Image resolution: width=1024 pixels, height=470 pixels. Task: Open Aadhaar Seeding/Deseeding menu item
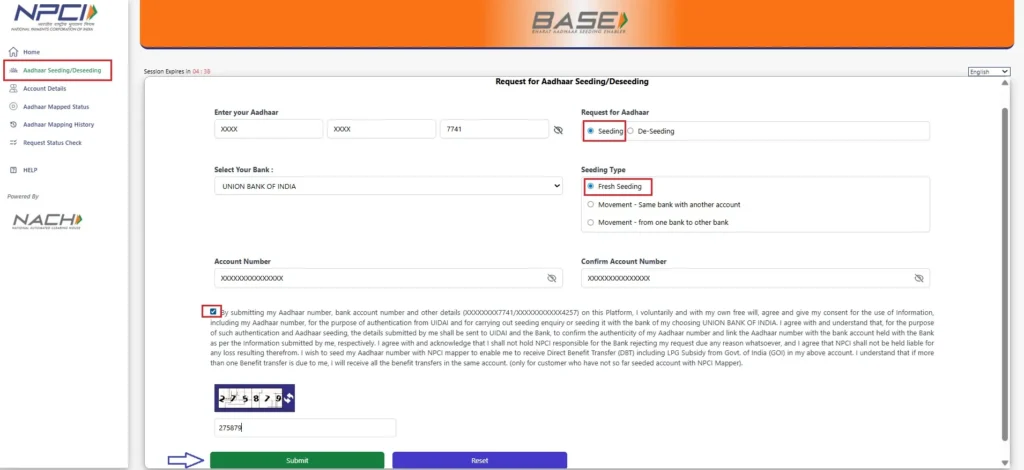point(62,70)
